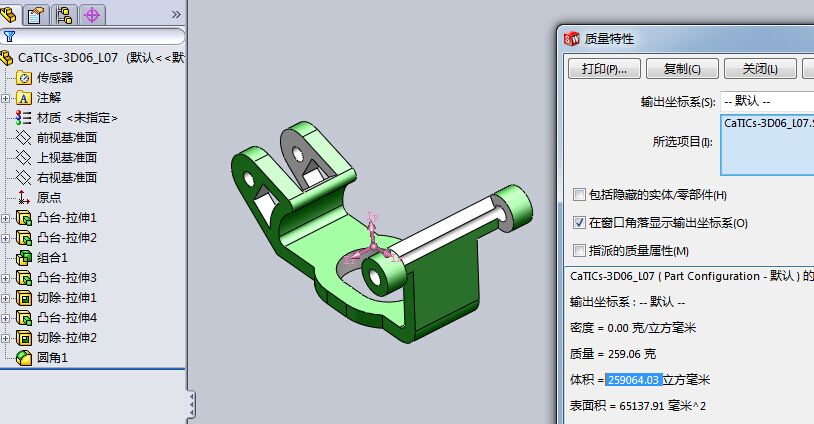Enable 包括隐藏的实体/零部件 checkbox

tap(579, 195)
